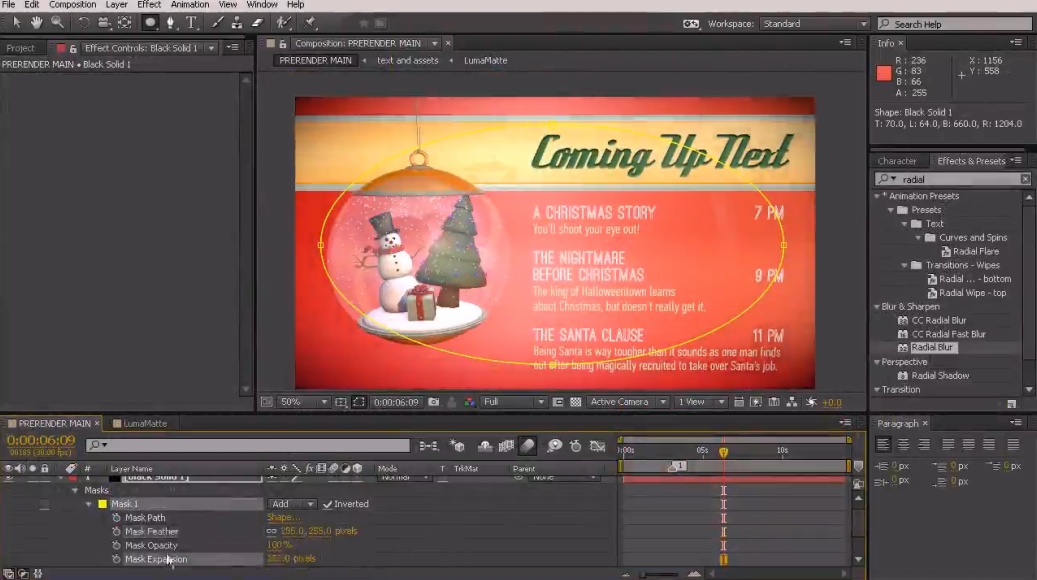Click the Brainstorm icon in timeline

(x=555, y=446)
